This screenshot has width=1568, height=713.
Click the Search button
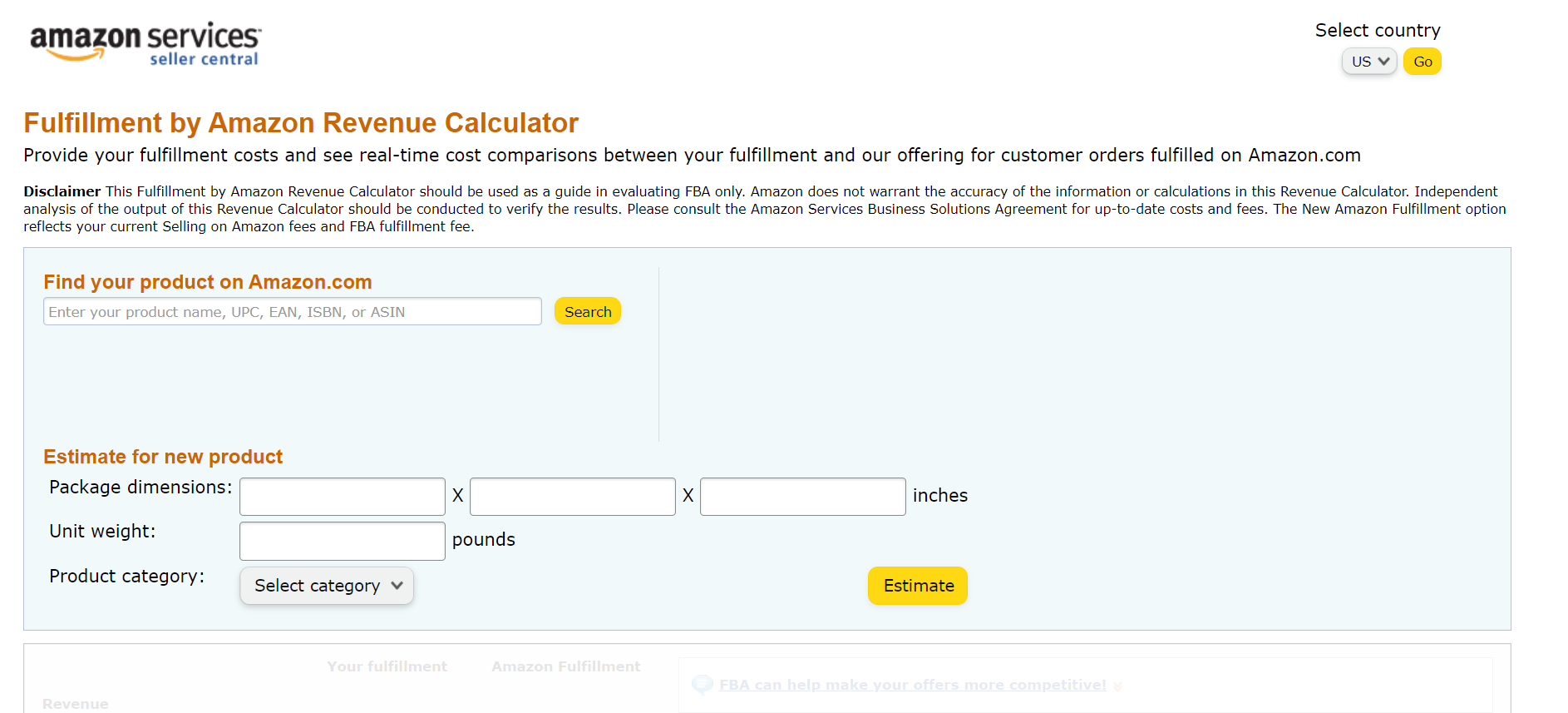[x=588, y=311]
